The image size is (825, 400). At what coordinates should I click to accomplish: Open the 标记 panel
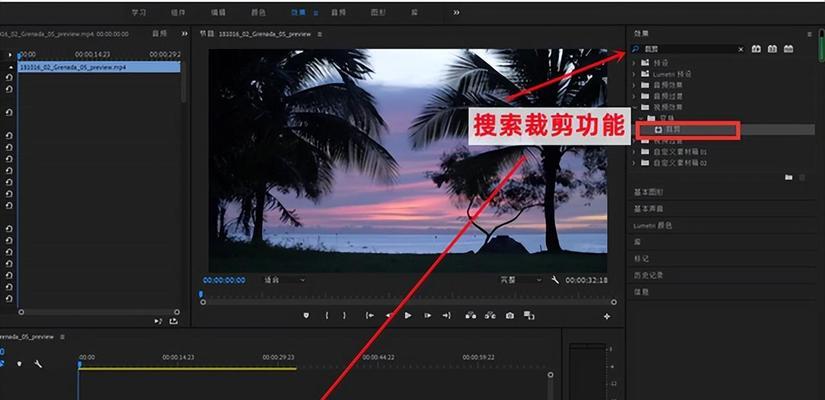(641, 259)
